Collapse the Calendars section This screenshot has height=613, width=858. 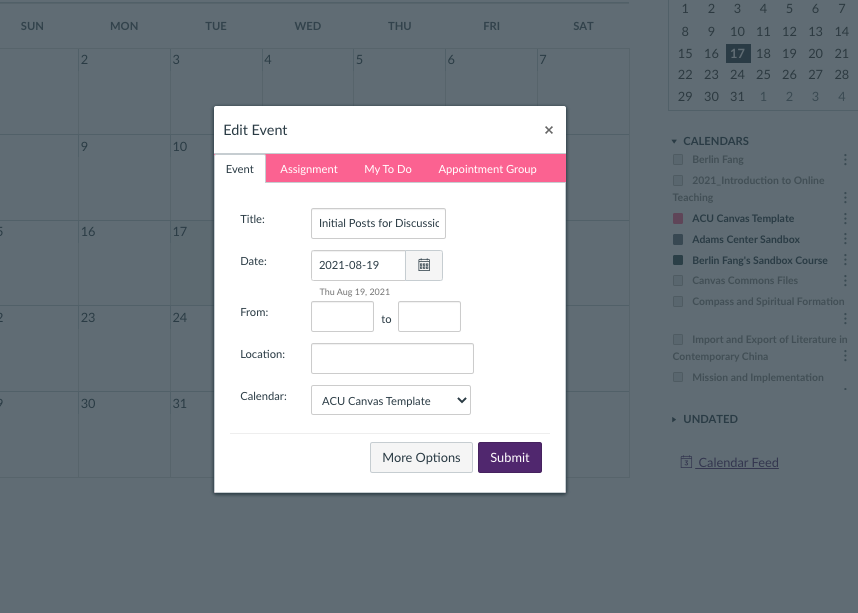[674, 141]
